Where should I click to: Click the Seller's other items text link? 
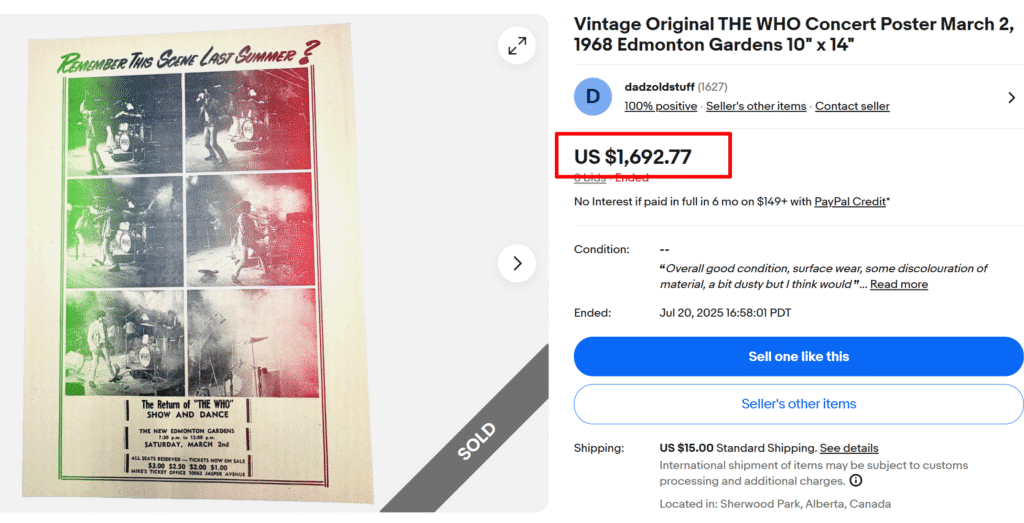tap(756, 106)
